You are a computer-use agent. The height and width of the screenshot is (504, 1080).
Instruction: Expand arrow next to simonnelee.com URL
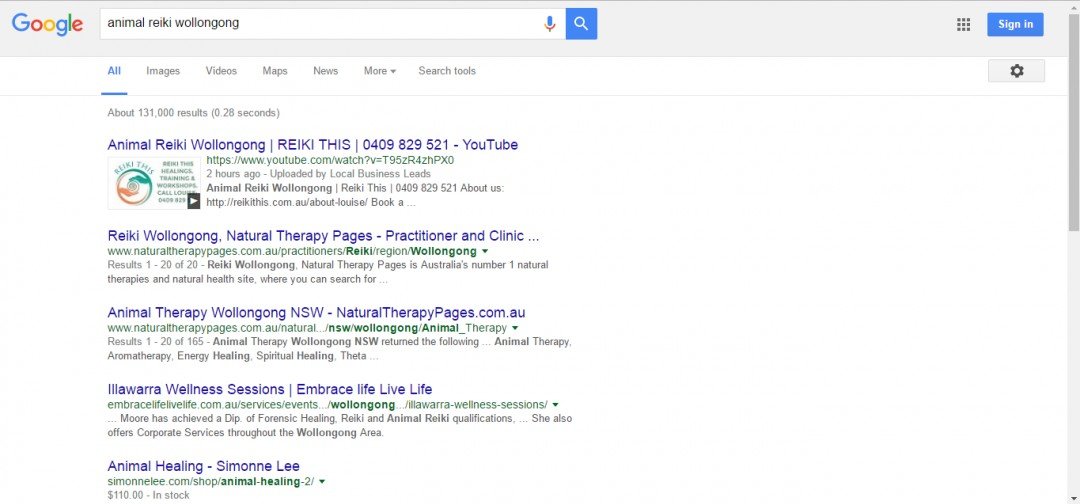pyautogui.click(x=322, y=482)
